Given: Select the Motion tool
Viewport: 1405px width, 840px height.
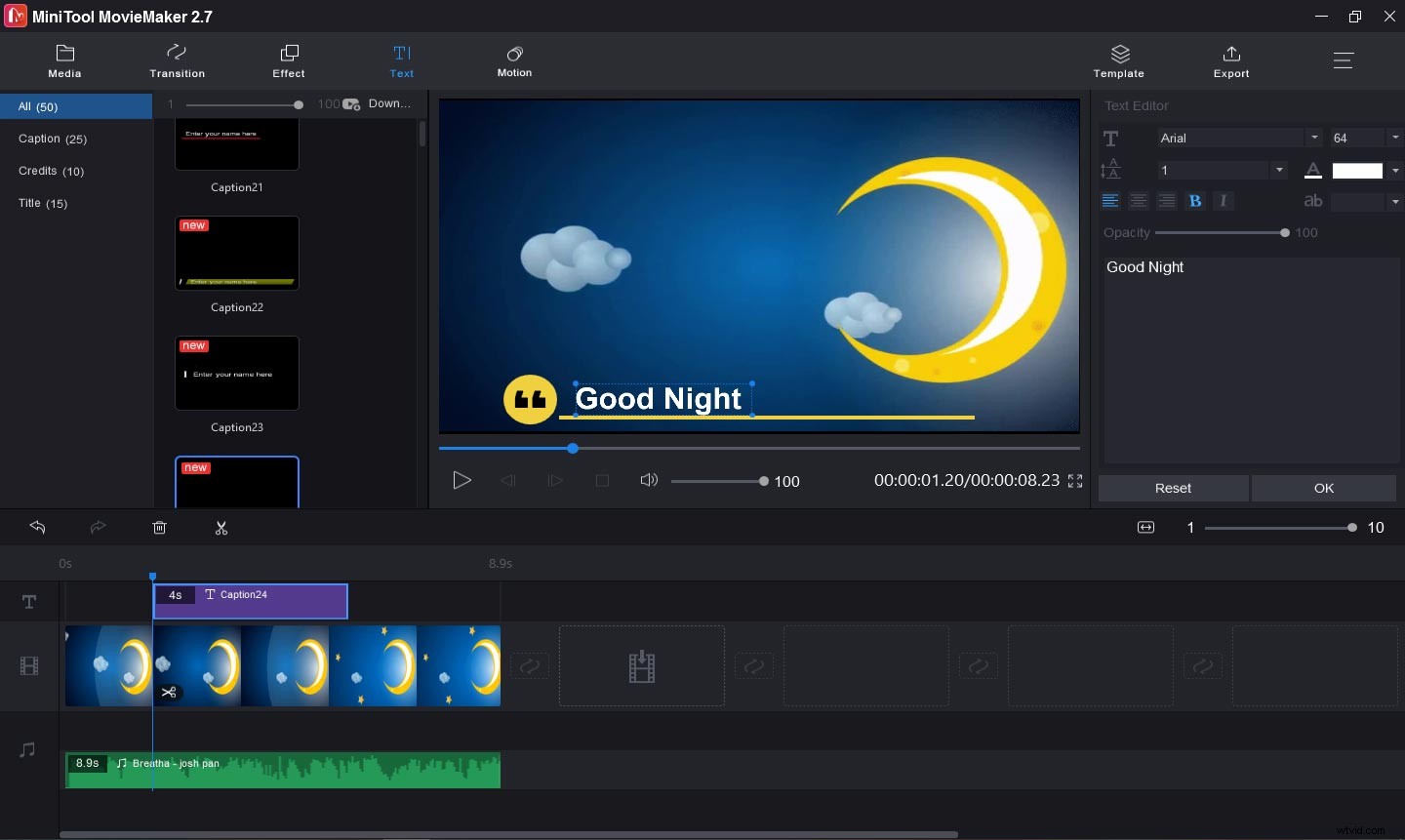Looking at the screenshot, I should click(514, 60).
